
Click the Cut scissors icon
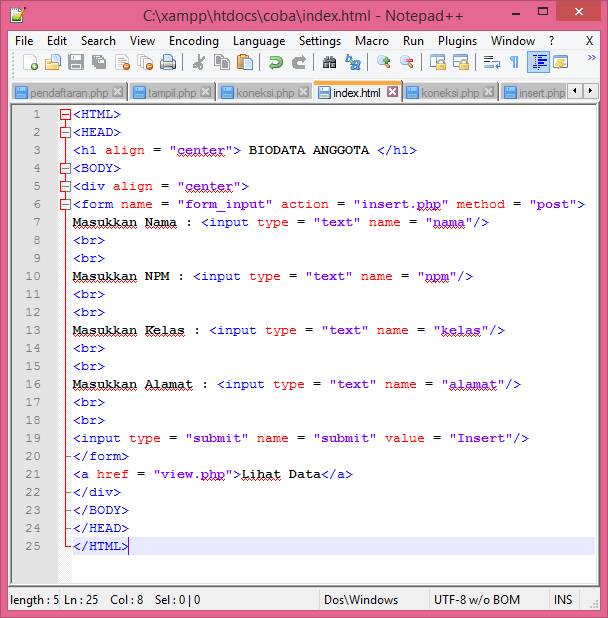[x=199, y=63]
